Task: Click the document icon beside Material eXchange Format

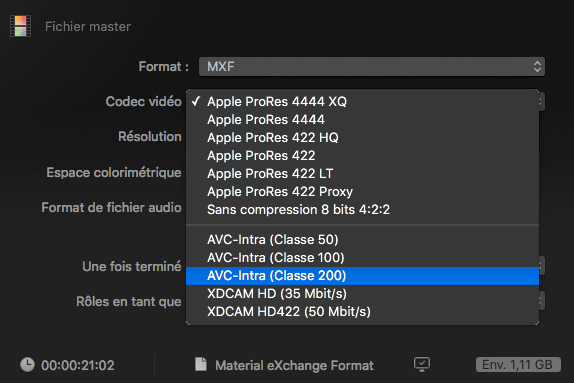Action: 201,364
